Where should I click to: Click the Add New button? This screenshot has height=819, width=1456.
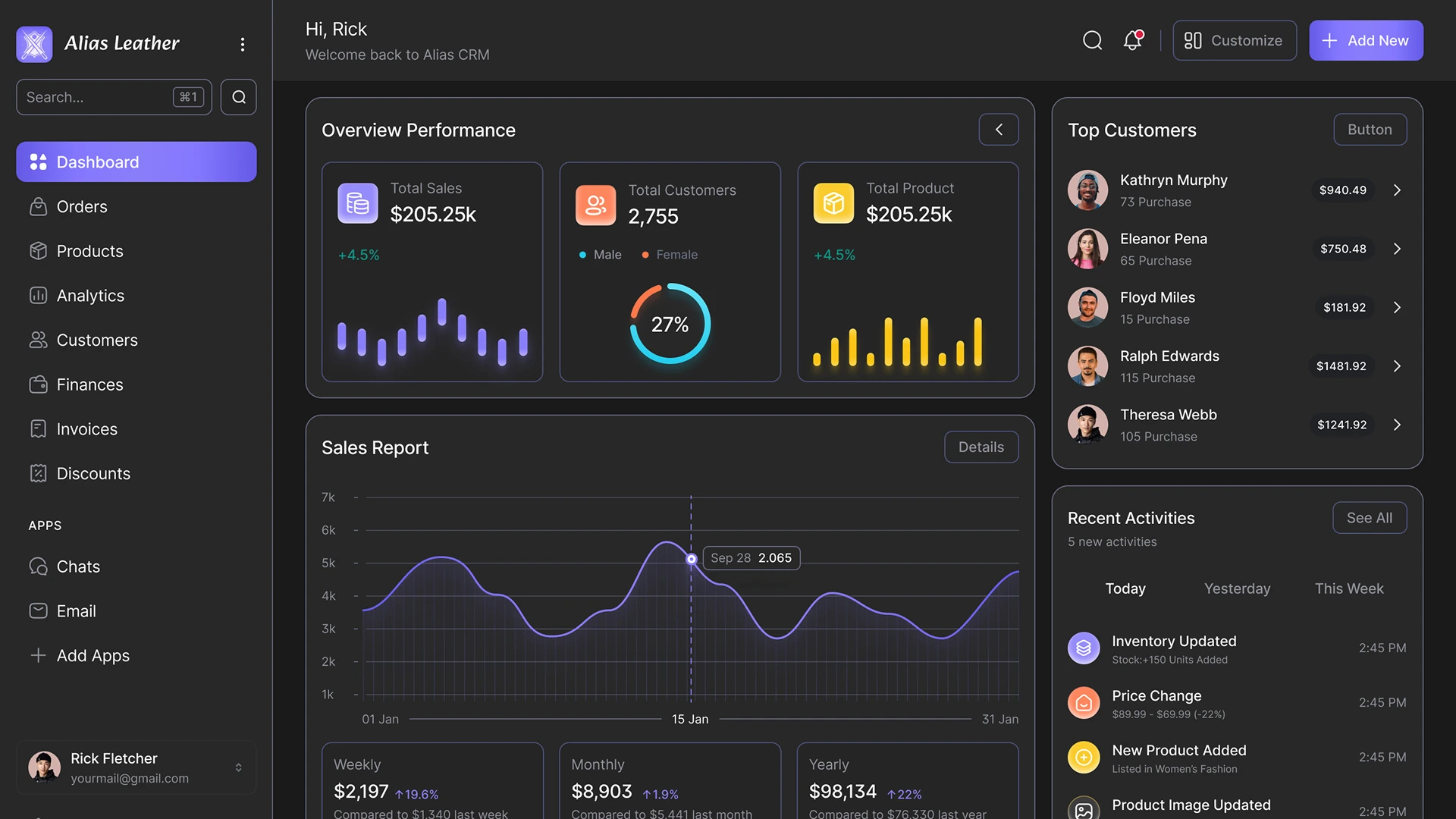pos(1366,40)
